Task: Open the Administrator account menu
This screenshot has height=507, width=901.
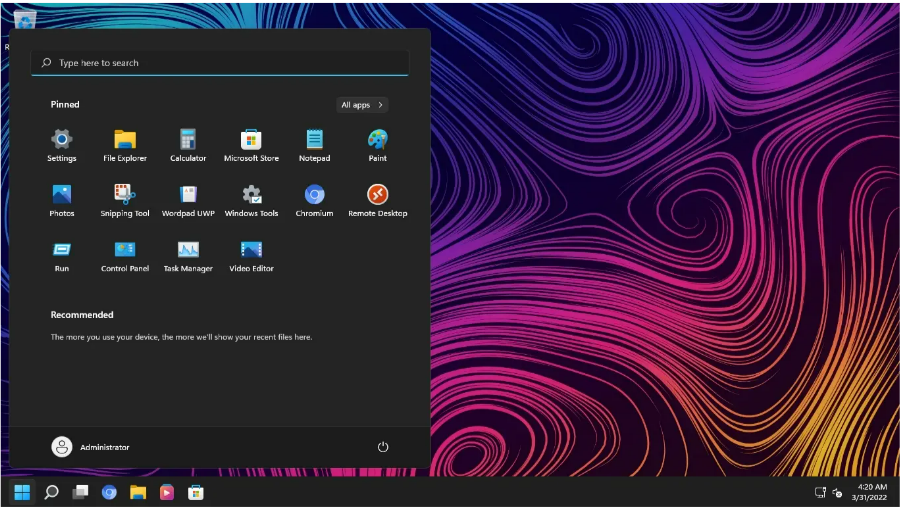Action: coord(90,447)
